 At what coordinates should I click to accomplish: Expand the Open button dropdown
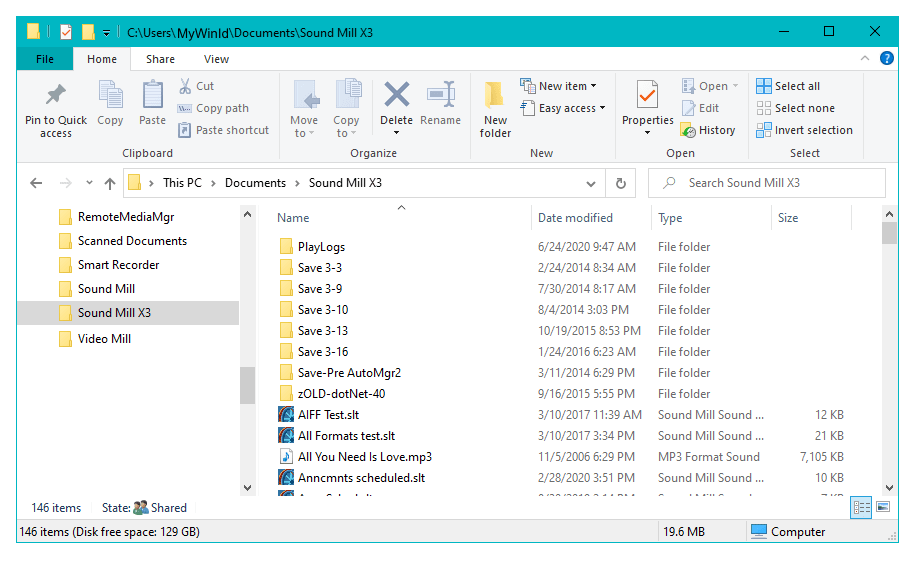(735, 86)
